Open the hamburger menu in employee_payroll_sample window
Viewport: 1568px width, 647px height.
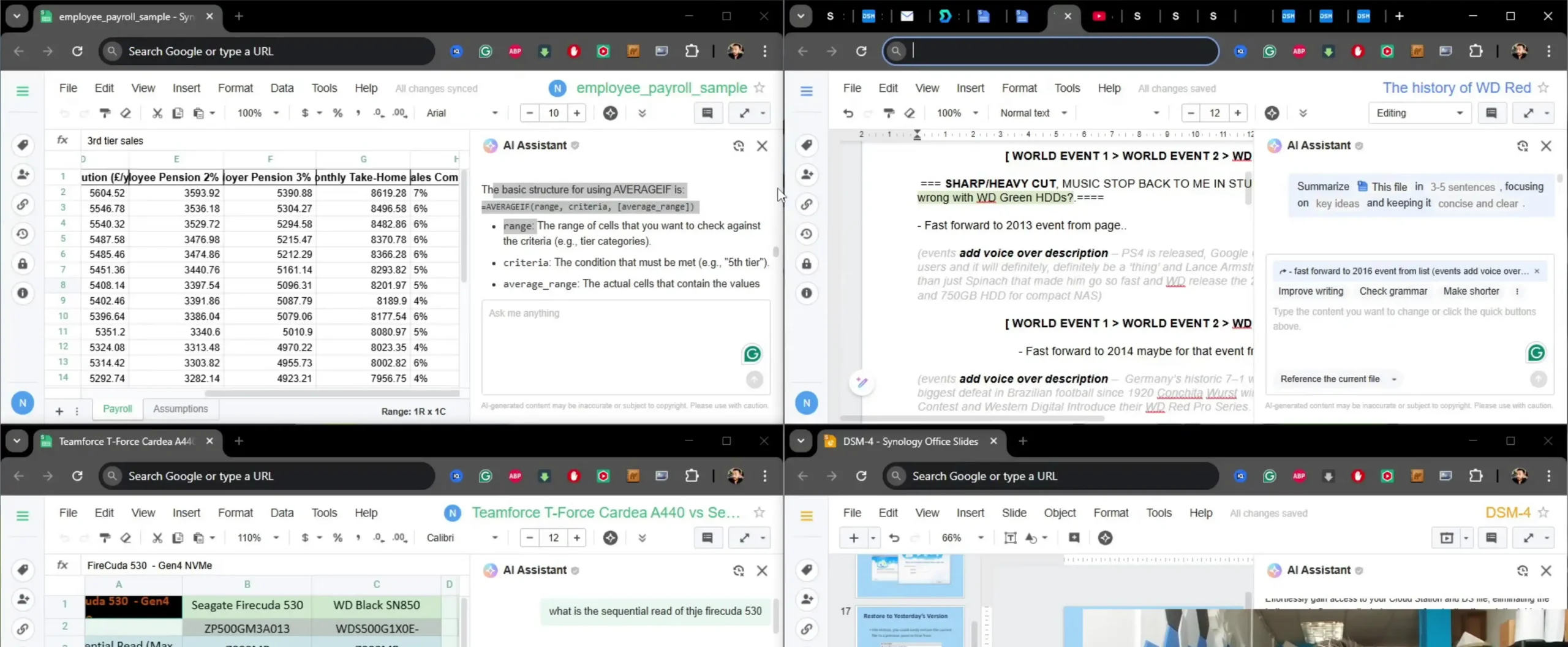23,91
